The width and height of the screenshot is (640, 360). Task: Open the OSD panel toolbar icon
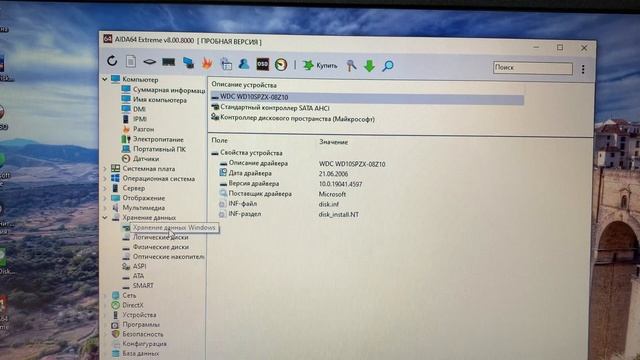click(262, 64)
